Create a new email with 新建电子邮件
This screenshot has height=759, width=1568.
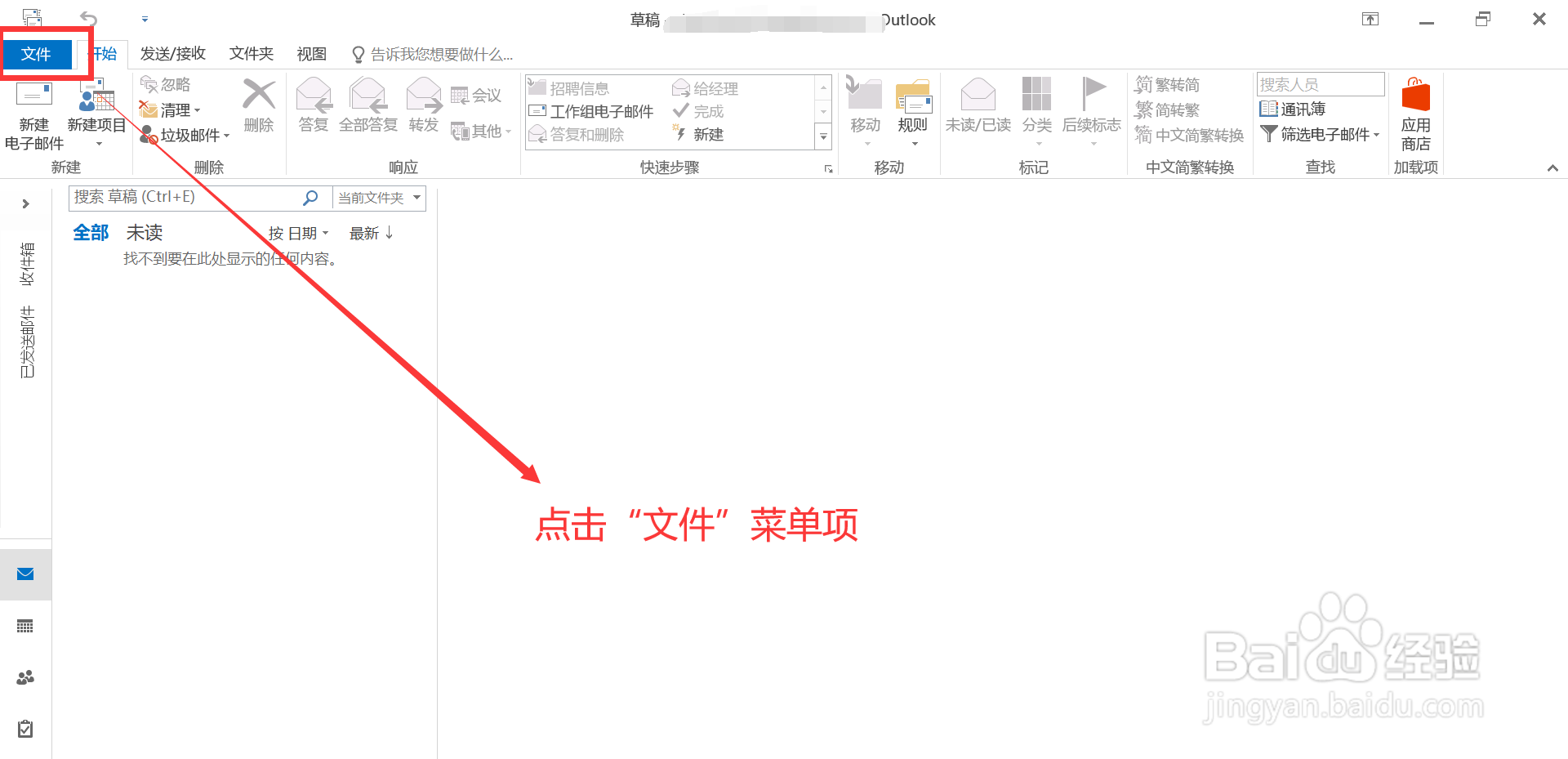(x=34, y=116)
